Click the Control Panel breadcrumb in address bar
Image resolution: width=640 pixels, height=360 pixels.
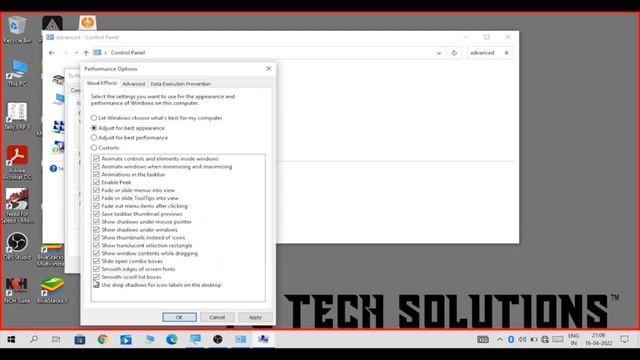128,53
